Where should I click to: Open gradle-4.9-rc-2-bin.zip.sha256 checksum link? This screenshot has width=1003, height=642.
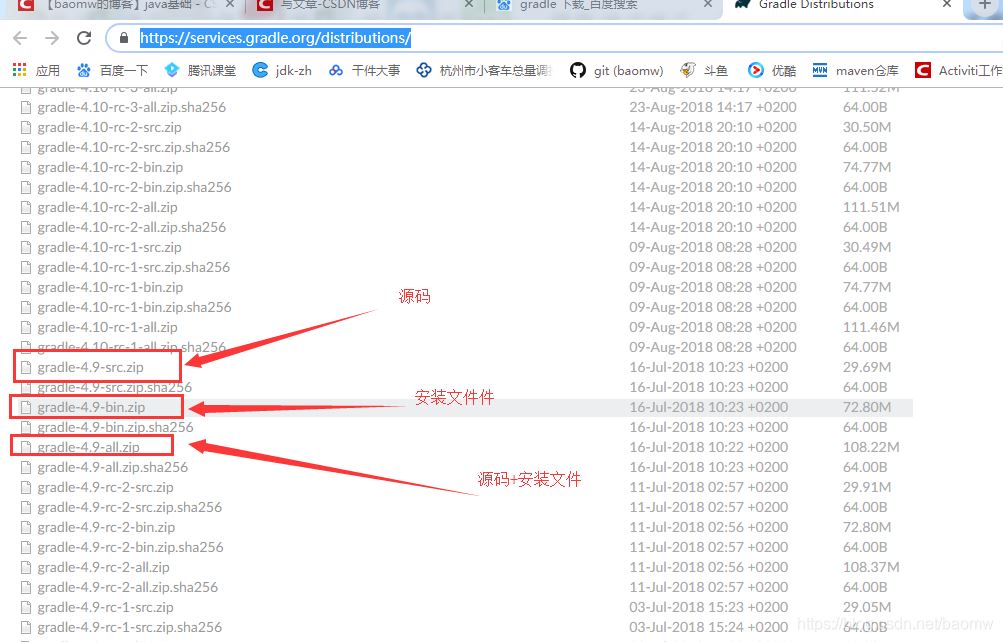[x=130, y=547]
